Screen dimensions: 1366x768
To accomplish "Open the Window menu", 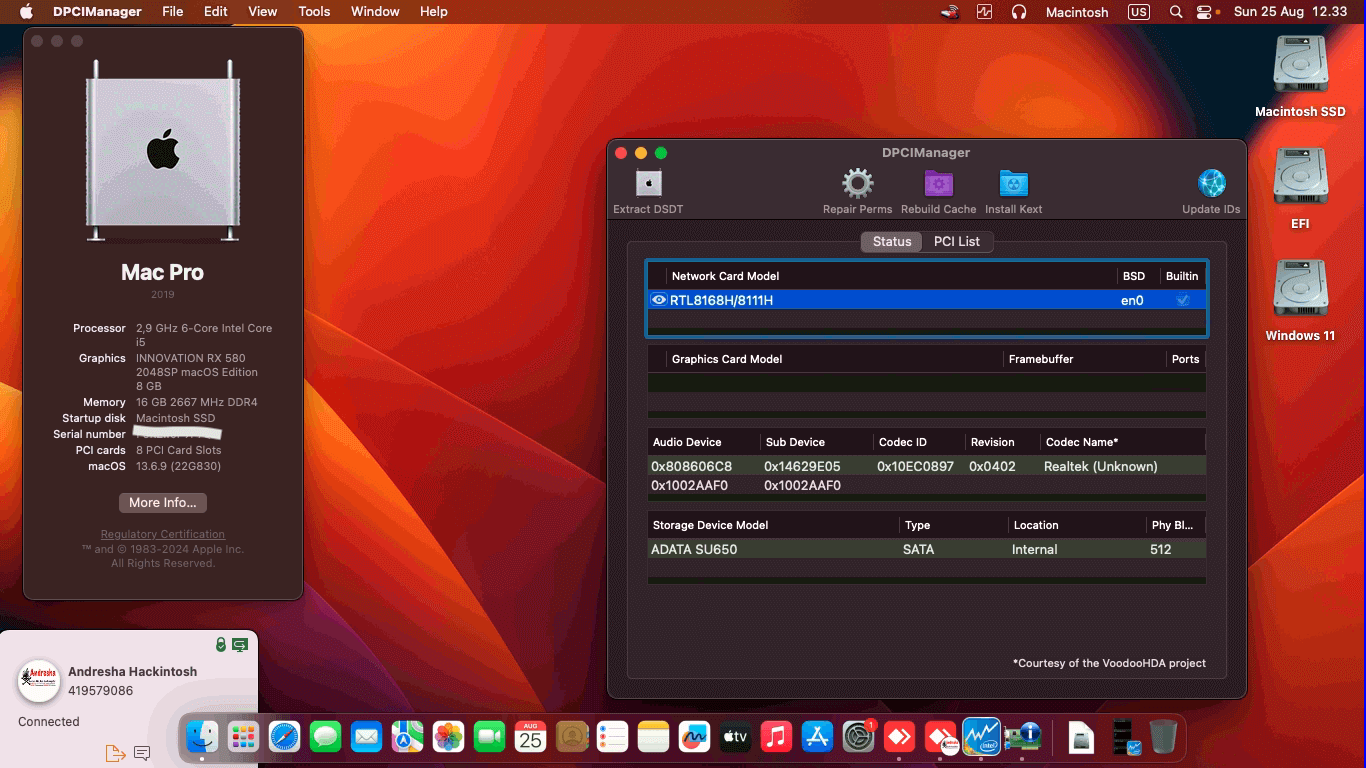I will [x=375, y=12].
